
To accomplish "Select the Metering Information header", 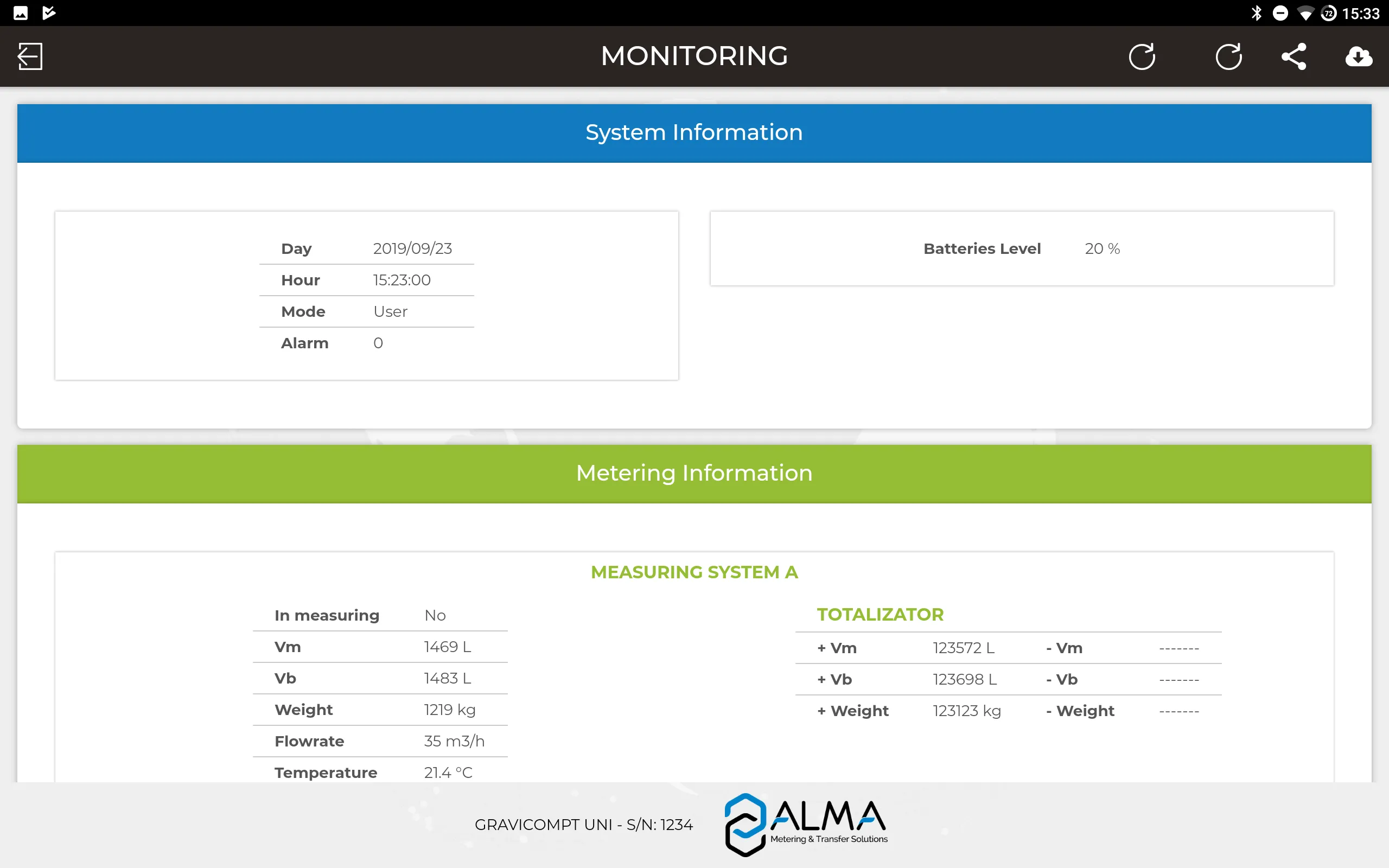I will [x=694, y=474].
